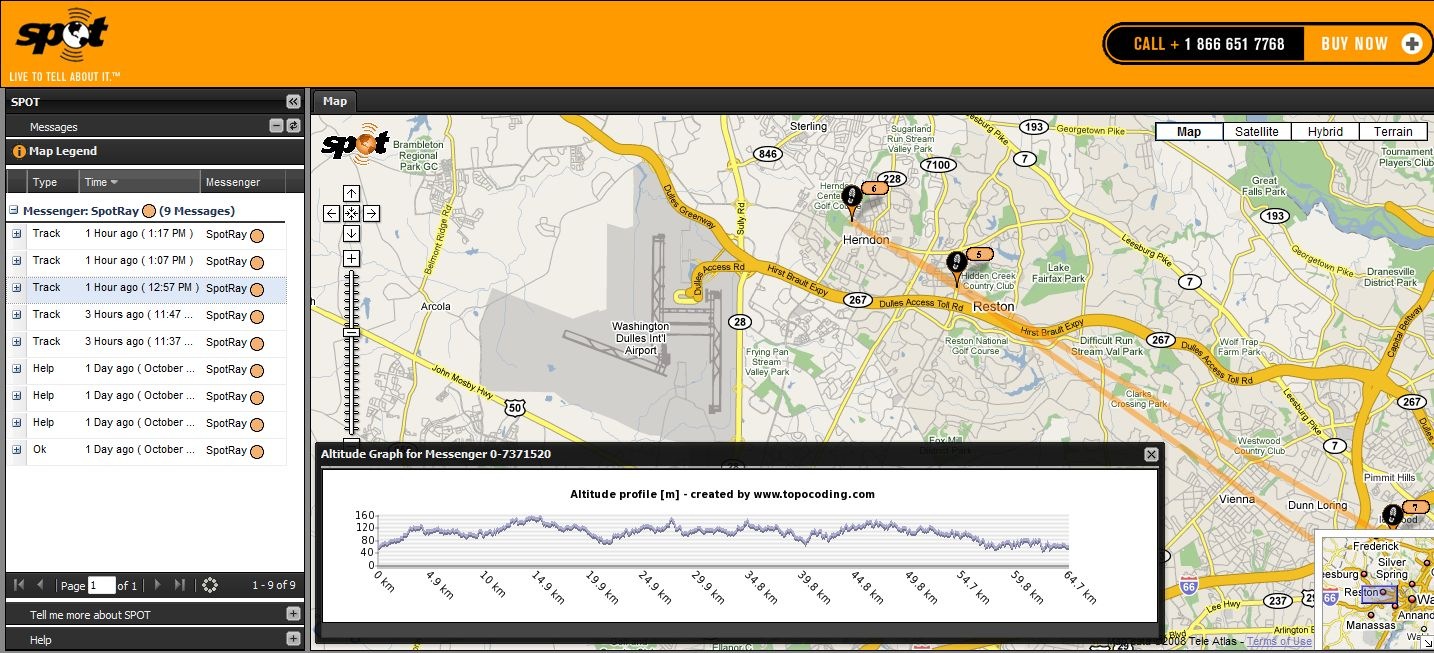This screenshot has height=653, width=1434.
Task: Click Terms of Use link
Action: tap(1279, 641)
